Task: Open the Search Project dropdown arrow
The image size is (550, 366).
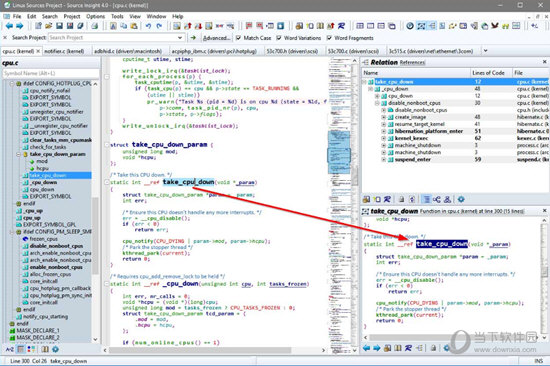Action: 180,38
